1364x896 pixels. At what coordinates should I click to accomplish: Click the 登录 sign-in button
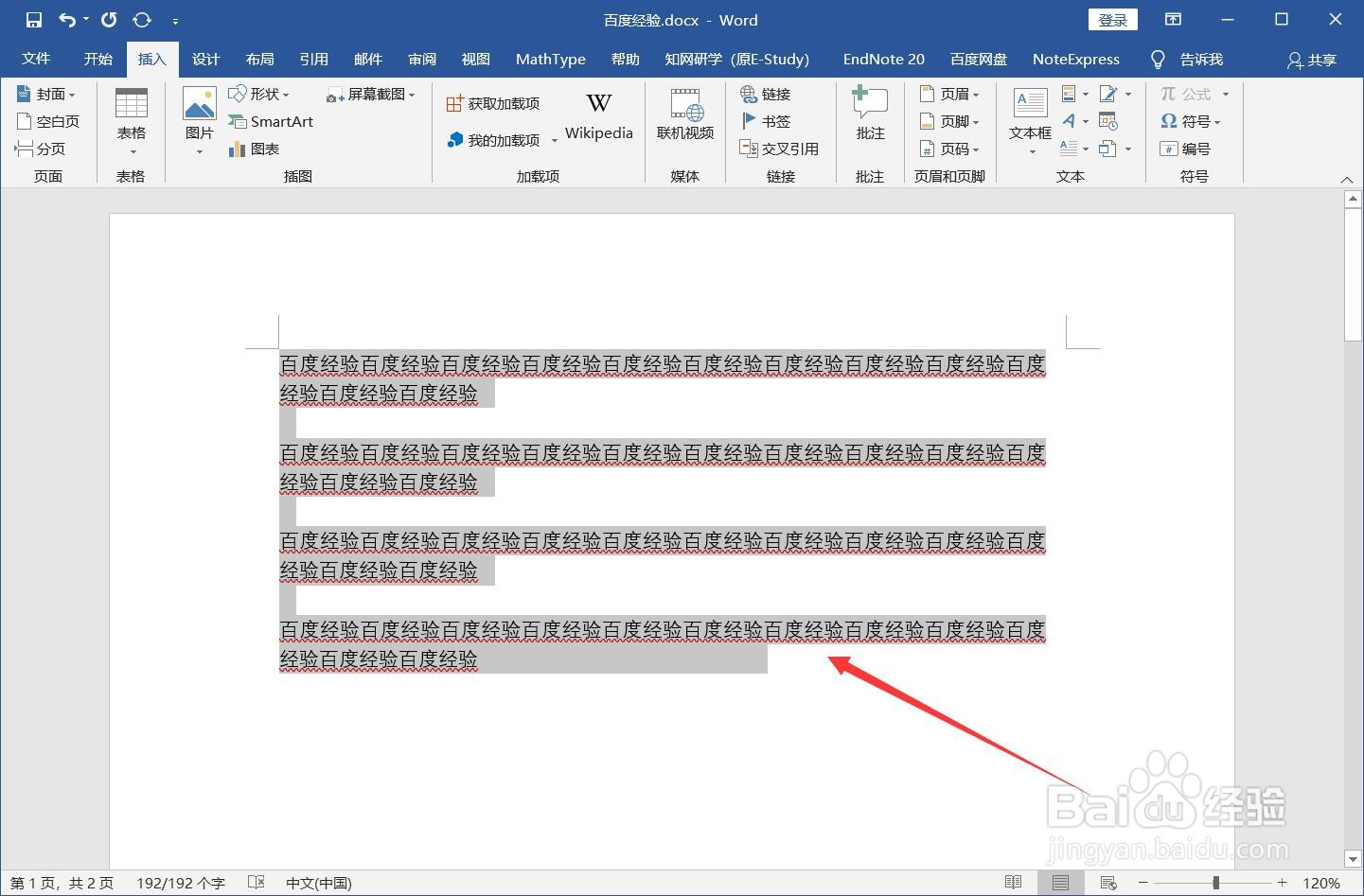(x=1112, y=19)
